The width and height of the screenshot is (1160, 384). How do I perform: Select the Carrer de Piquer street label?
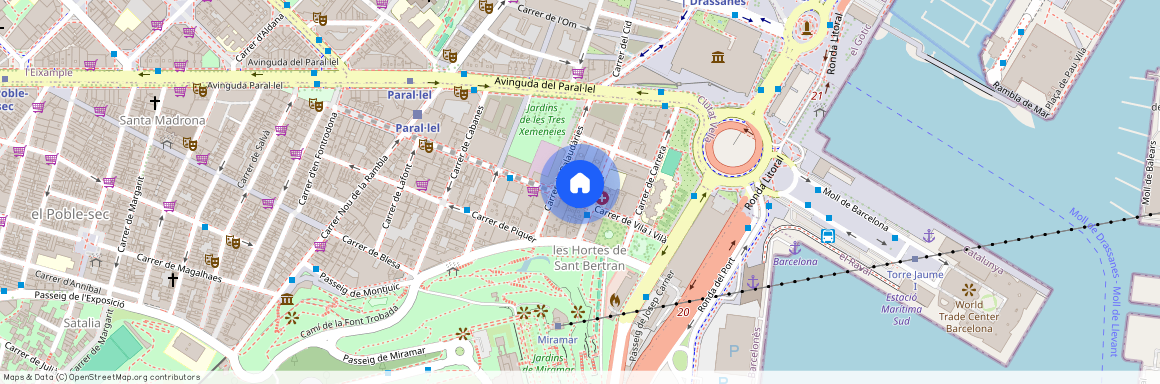coord(503,226)
